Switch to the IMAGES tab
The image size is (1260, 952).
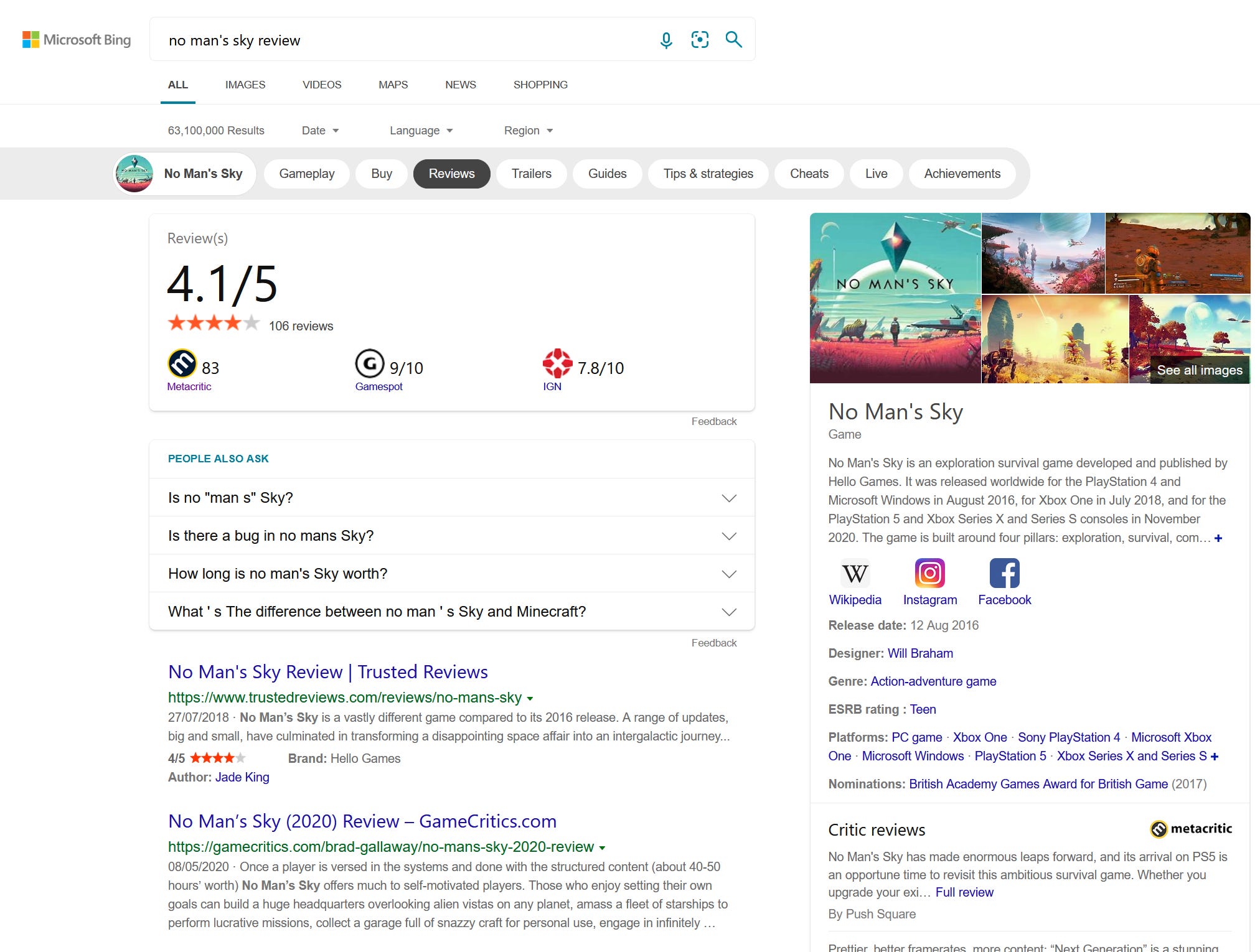pyautogui.click(x=245, y=85)
